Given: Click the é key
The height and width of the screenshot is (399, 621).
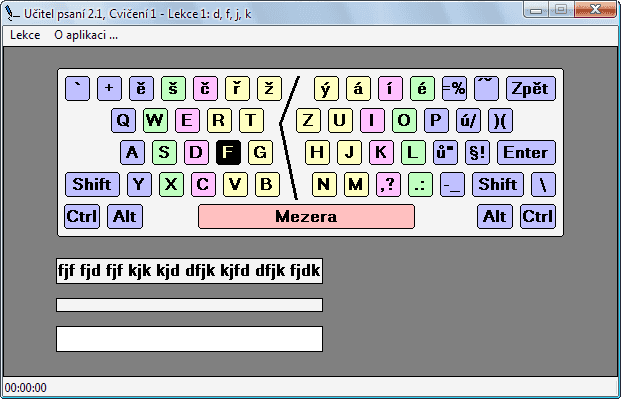Looking at the screenshot, I should (422, 88).
